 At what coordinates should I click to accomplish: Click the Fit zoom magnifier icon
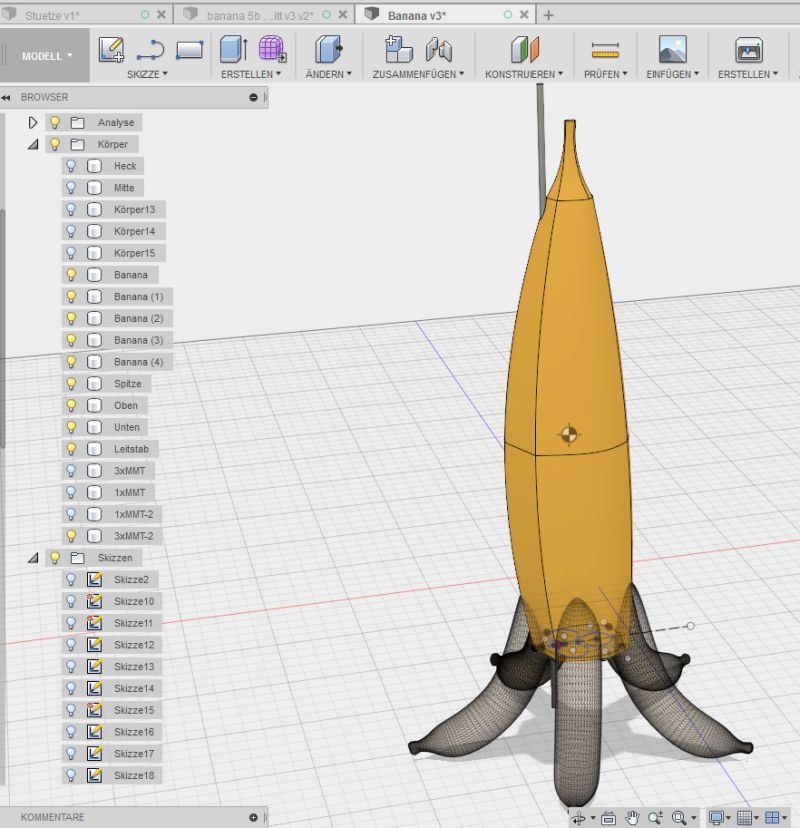point(679,818)
